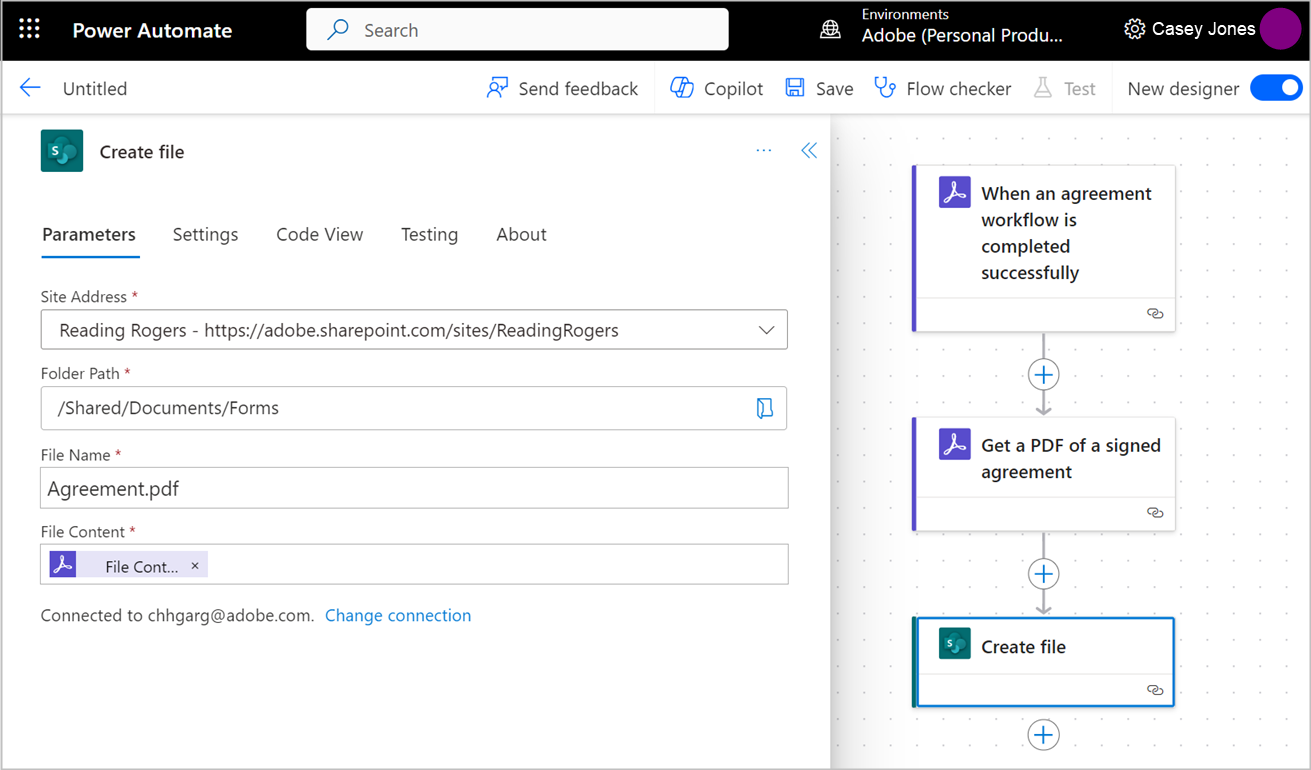The width and height of the screenshot is (1311, 770).
Task: Open the Code View tab
Action: pyautogui.click(x=319, y=235)
